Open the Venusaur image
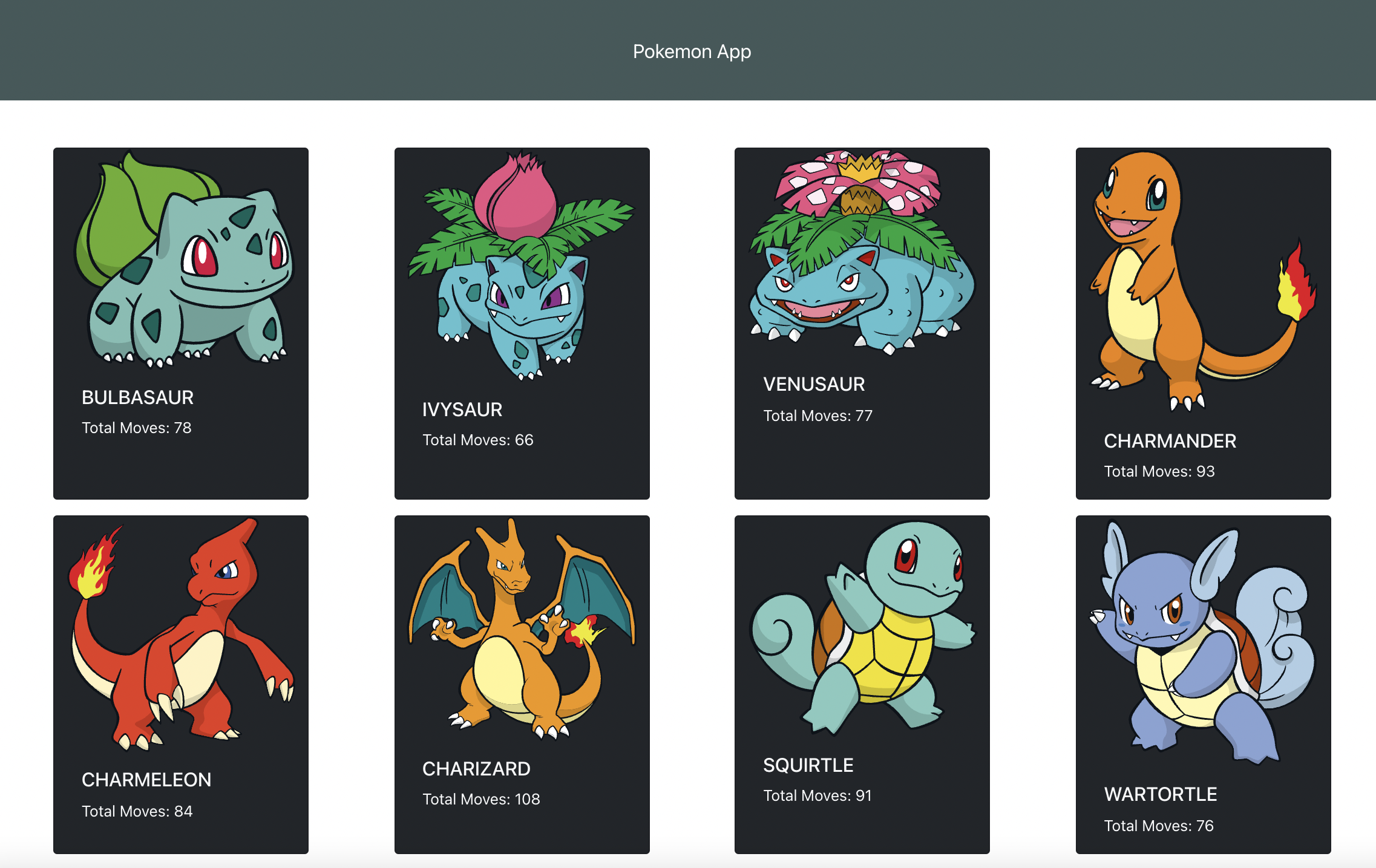Image resolution: width=1376 pixels, height=868 pixels. [862, 252]
